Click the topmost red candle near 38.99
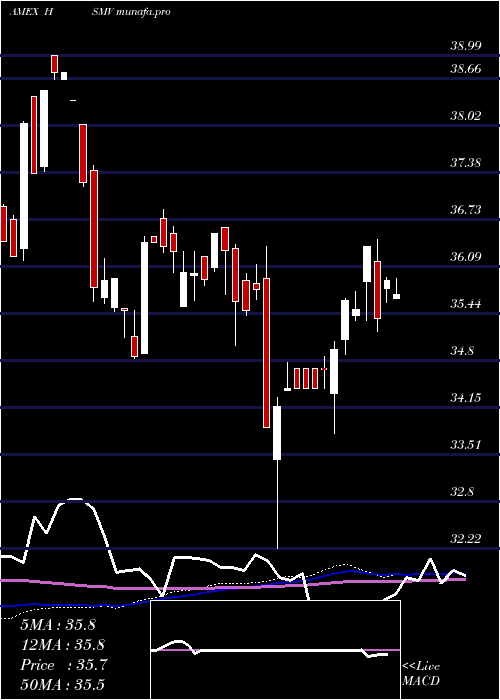Screen dimensions: 500x700 click(x=54, y=64)
